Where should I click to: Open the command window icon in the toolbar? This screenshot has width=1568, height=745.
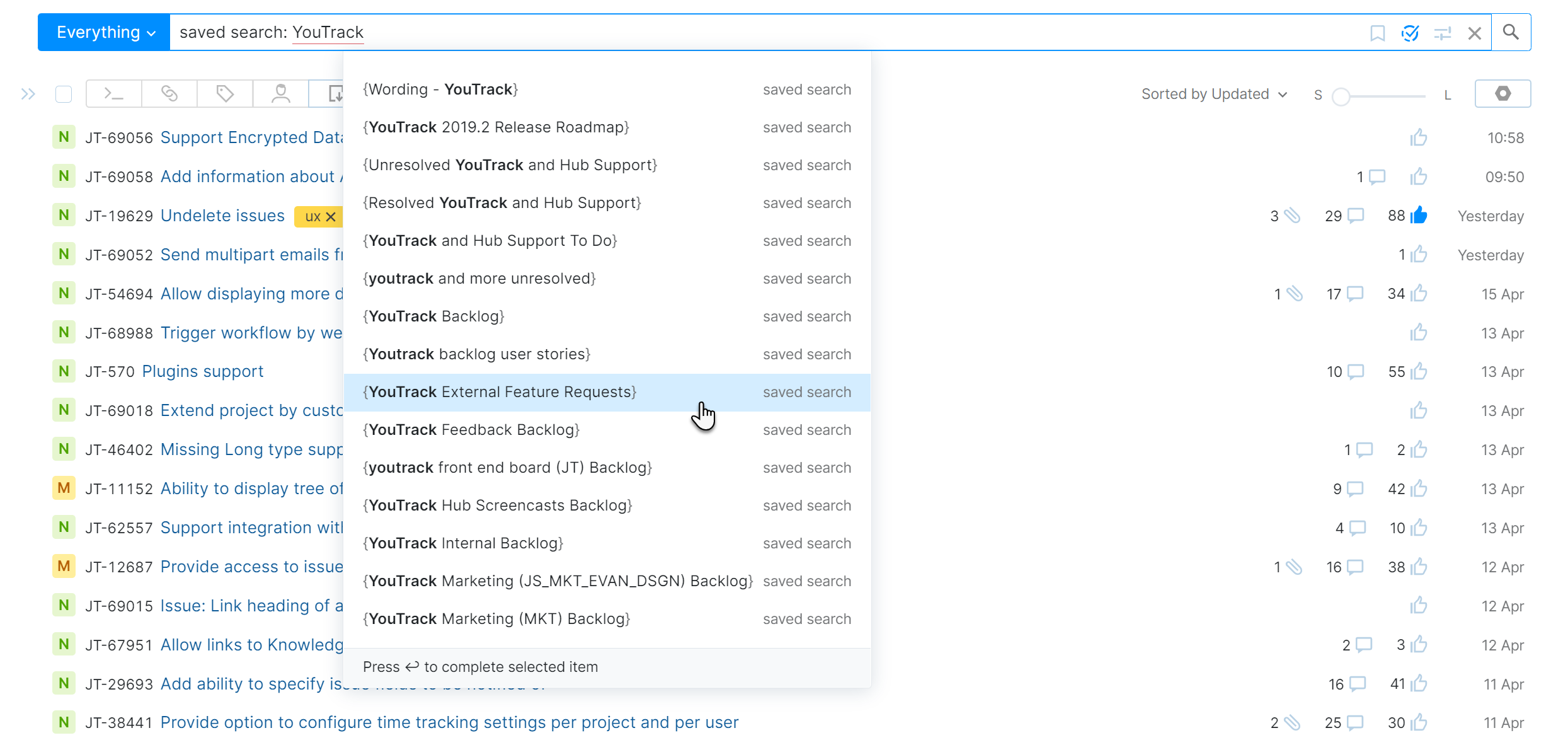tap(113, 93)
